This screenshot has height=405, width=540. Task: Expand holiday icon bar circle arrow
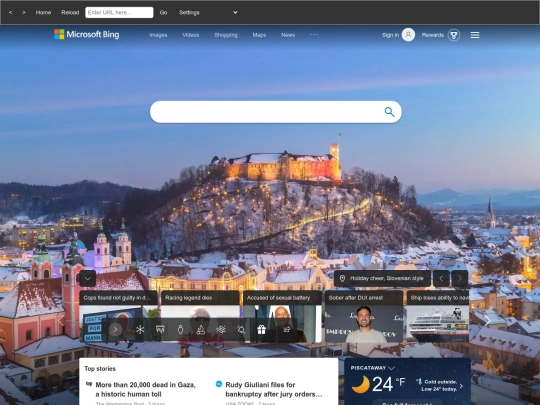pos(116,330)
